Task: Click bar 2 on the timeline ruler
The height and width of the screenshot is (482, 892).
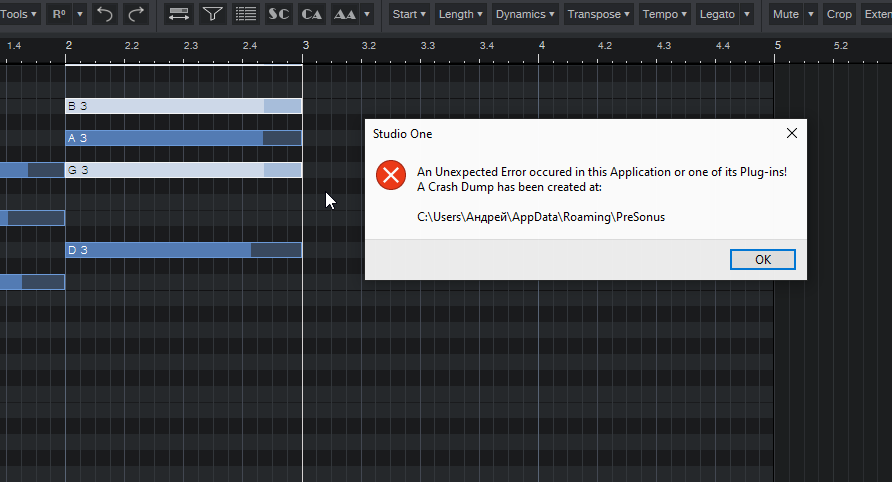Action: [69, 45]
